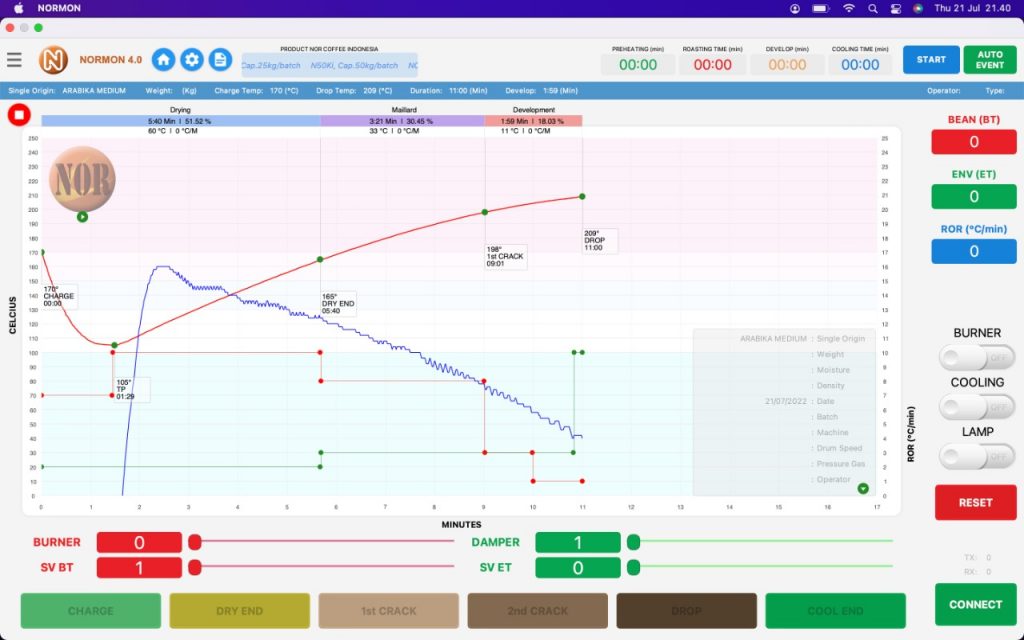Click 'Duration: 11:00' text
This screenshot has width=1024, height=640.
click(x=449, y=91)
